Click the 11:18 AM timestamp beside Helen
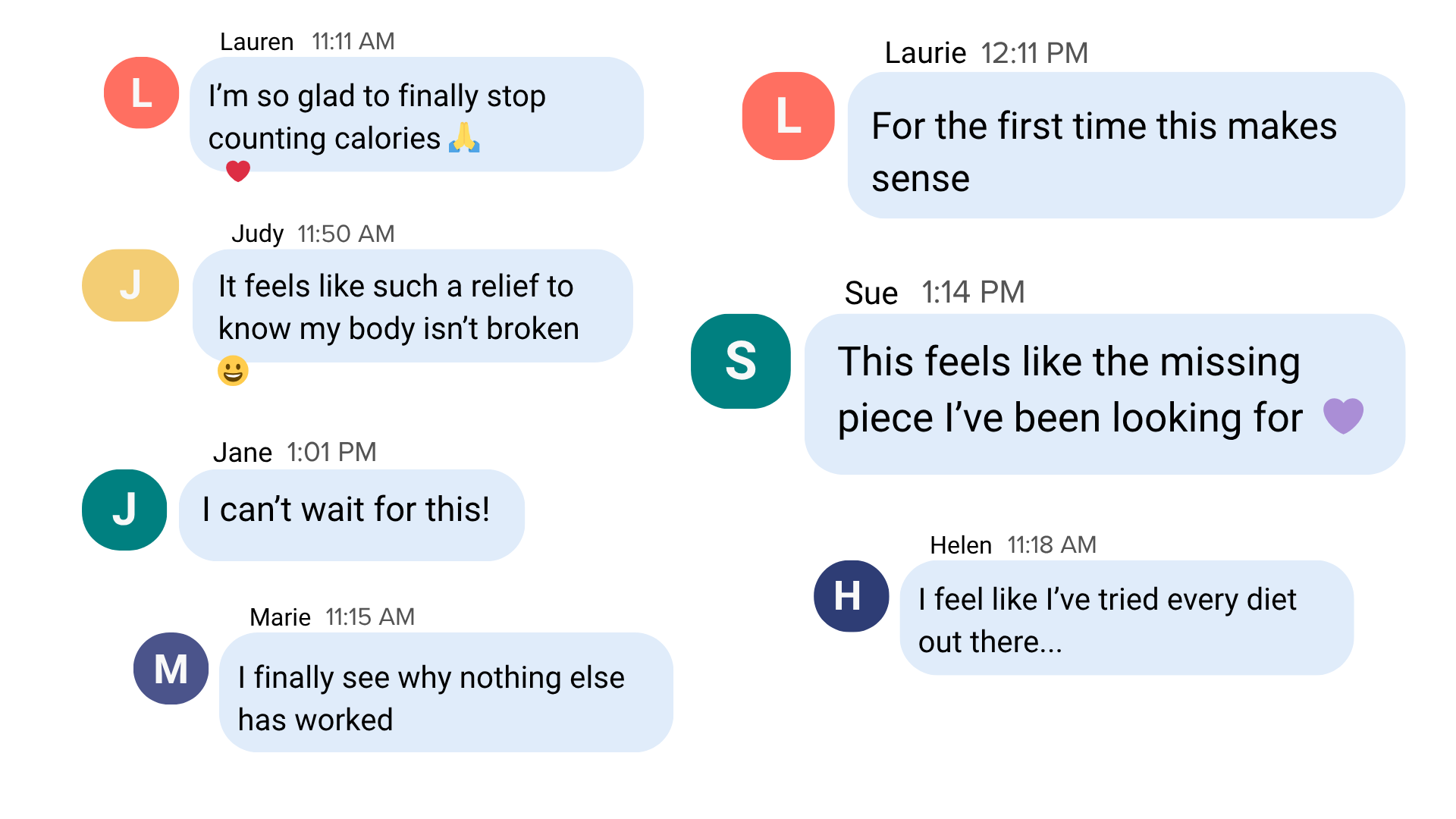 point(1051,544)
